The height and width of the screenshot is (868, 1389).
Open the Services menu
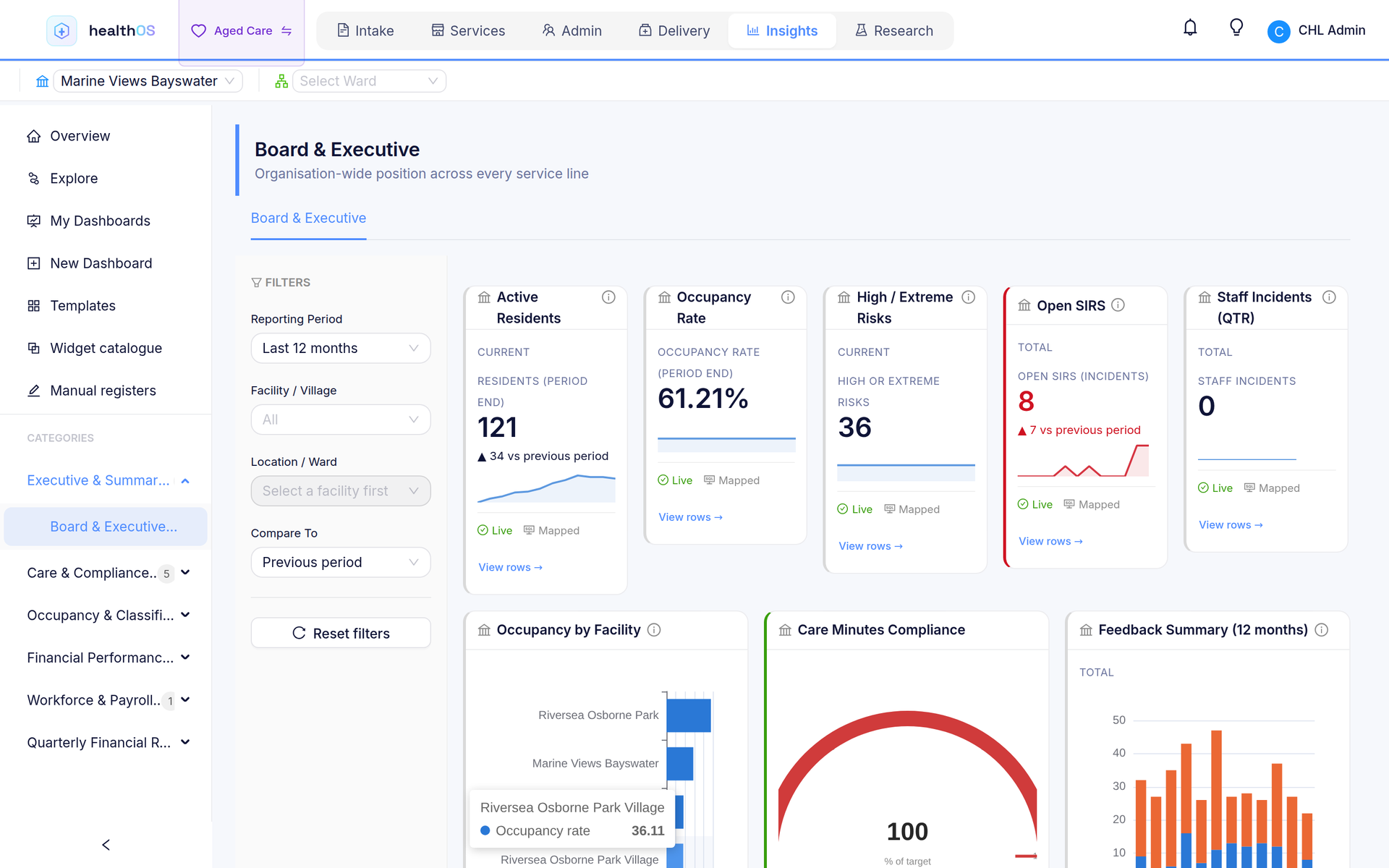pyautogui.click(x=468, y=31)
